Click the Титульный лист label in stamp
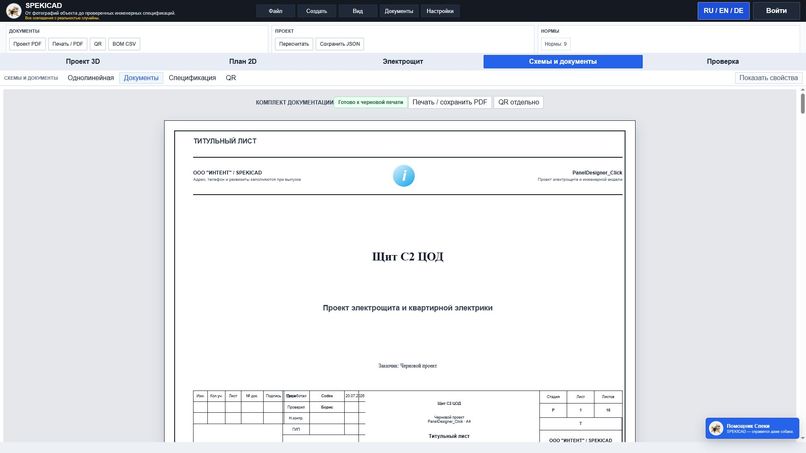Image resolution: width=806 pixels, height=453 pixels. click(449, 436)
